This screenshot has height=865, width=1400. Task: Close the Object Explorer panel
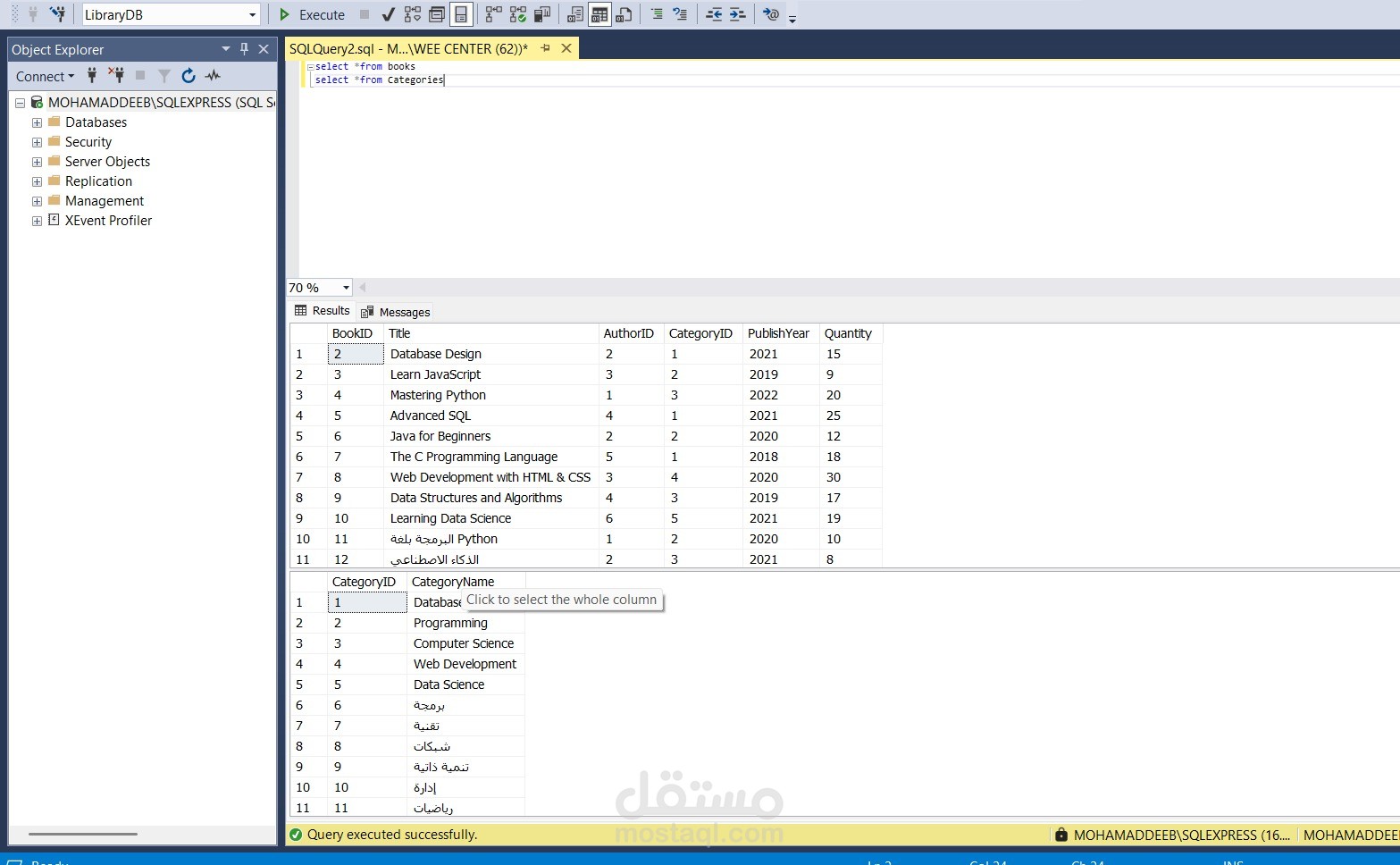click(264, 49)
